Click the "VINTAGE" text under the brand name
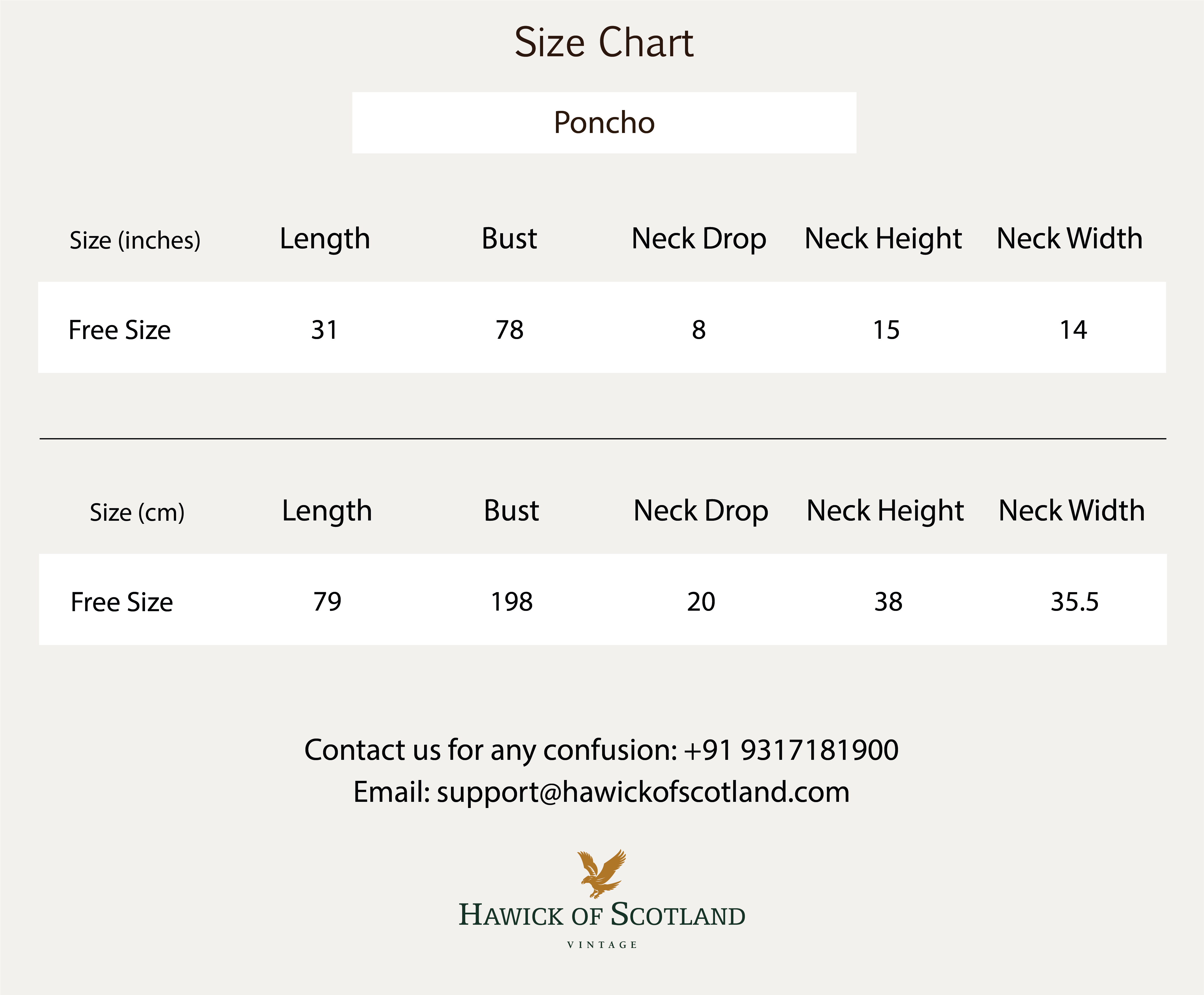This screenshot has height=995, width=1204. 602,945
